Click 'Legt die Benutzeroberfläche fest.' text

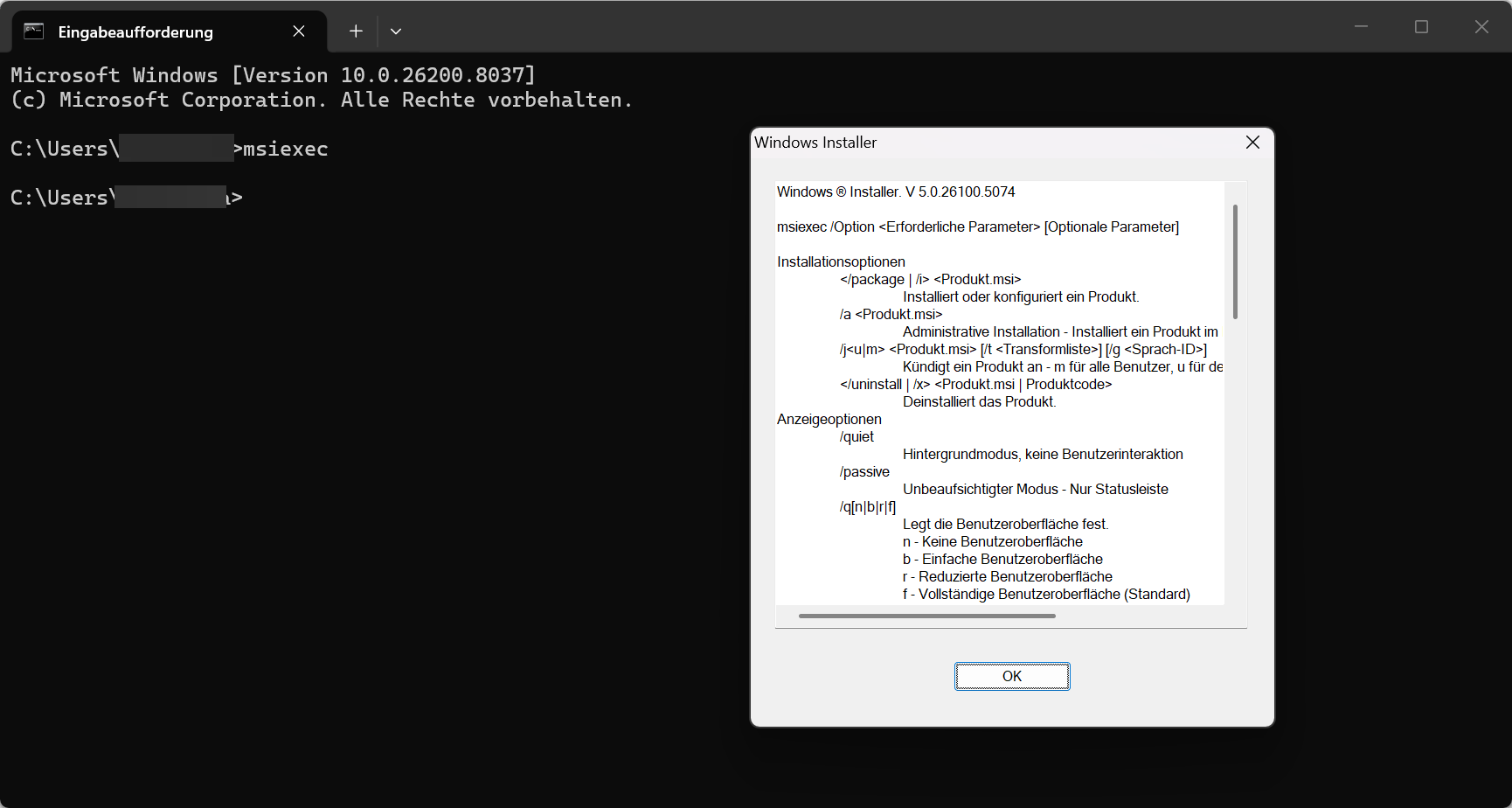point(1005,524)
